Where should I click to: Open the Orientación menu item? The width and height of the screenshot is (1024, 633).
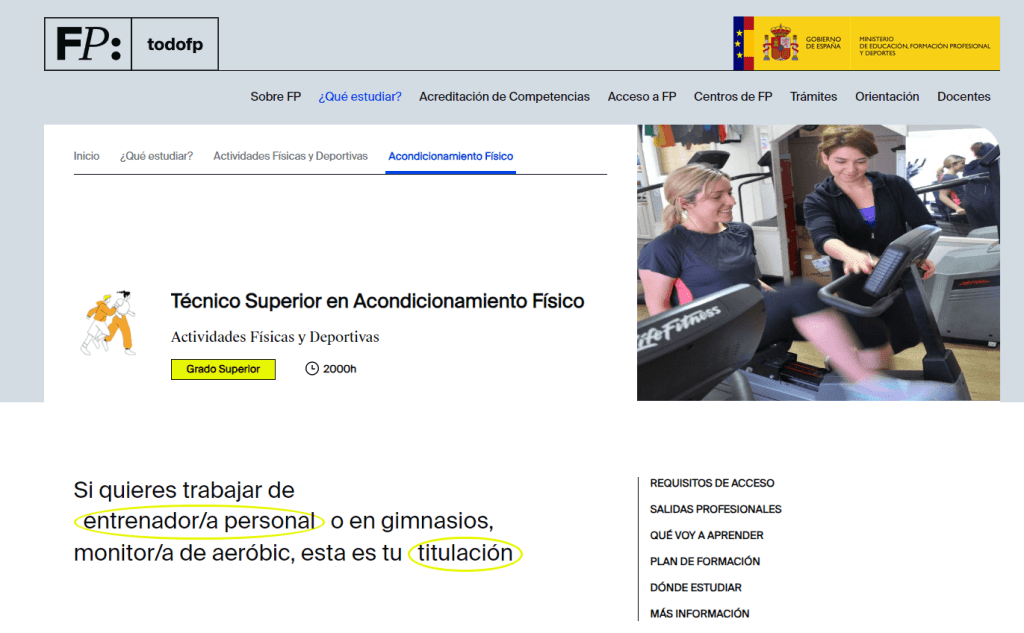click(887, 97)
